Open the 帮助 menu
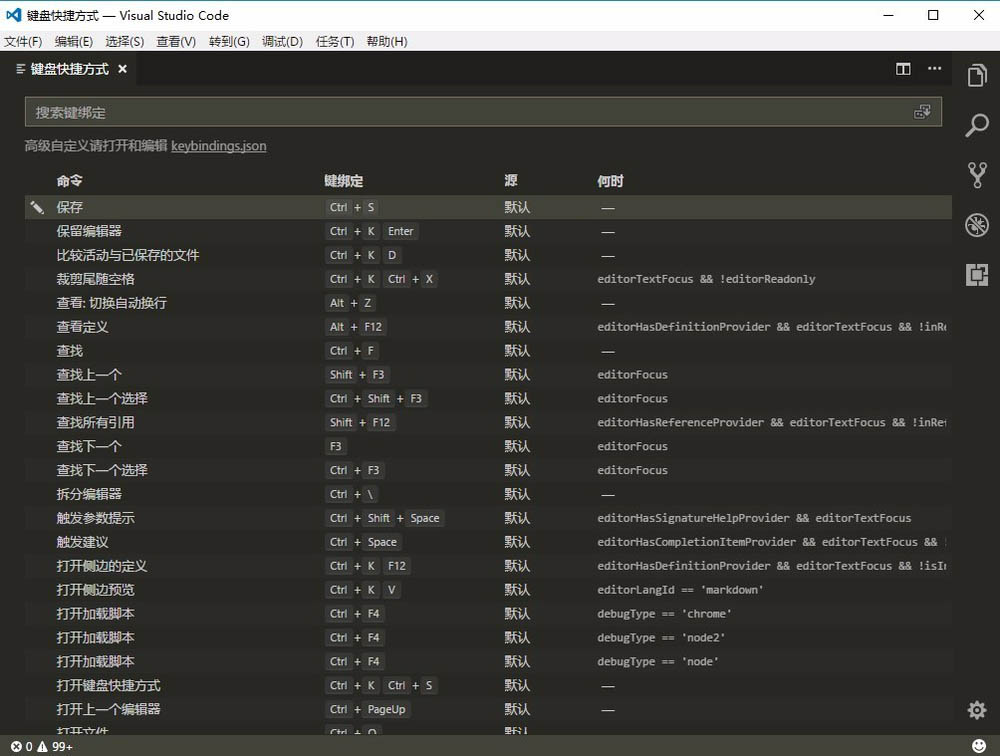This screenshot has height=756, width=1000. [386, 41]
